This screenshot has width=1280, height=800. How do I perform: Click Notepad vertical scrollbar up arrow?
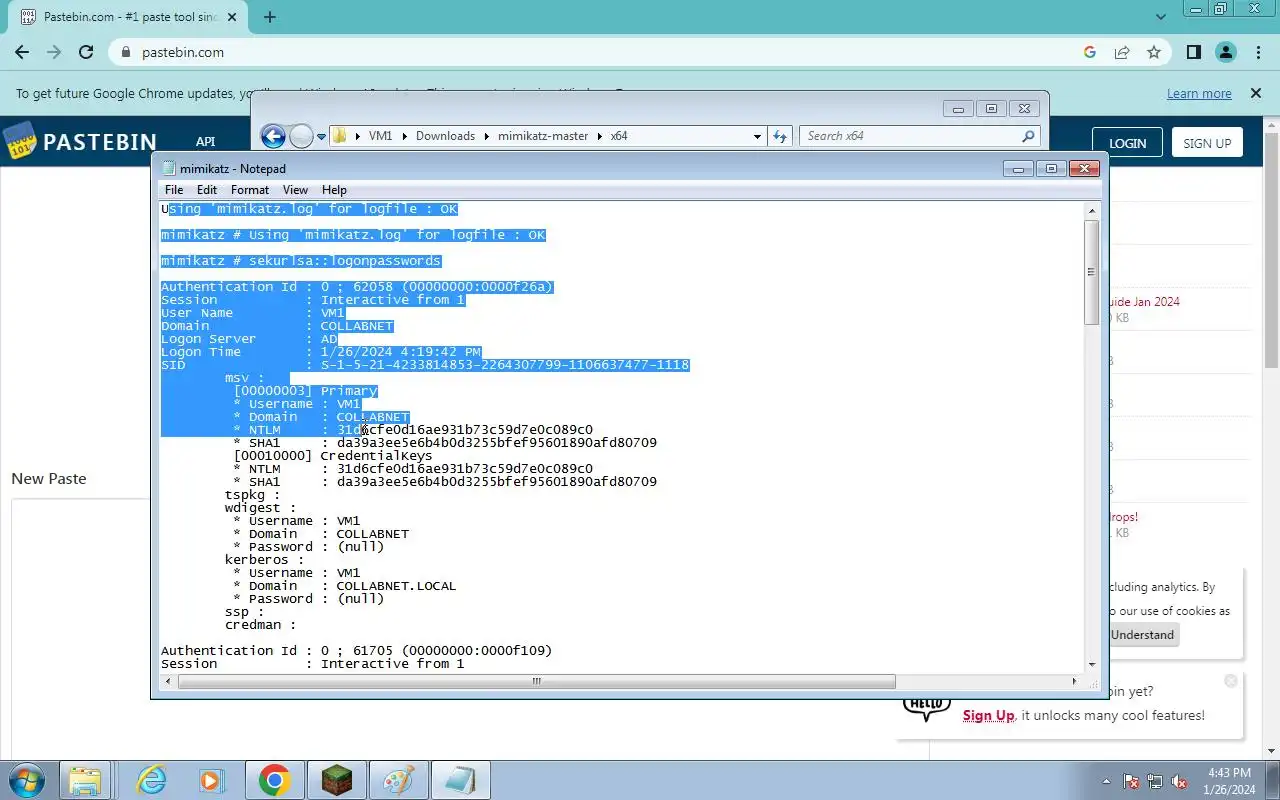[1091, 210]
